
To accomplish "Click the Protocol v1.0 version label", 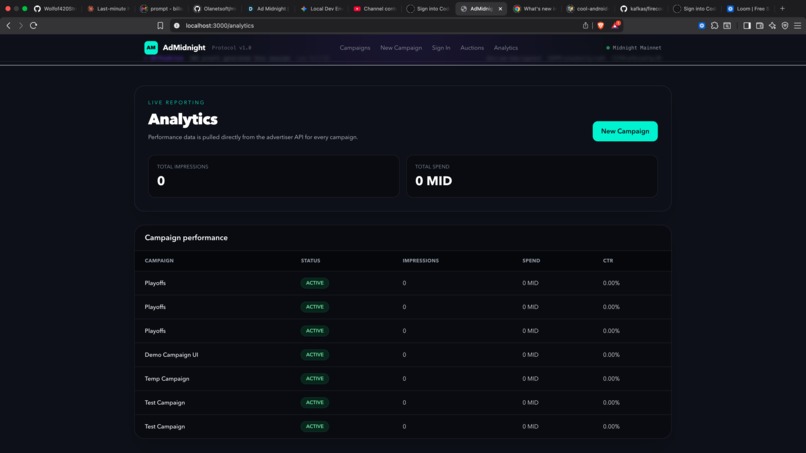I will click(x=231, y=48).
